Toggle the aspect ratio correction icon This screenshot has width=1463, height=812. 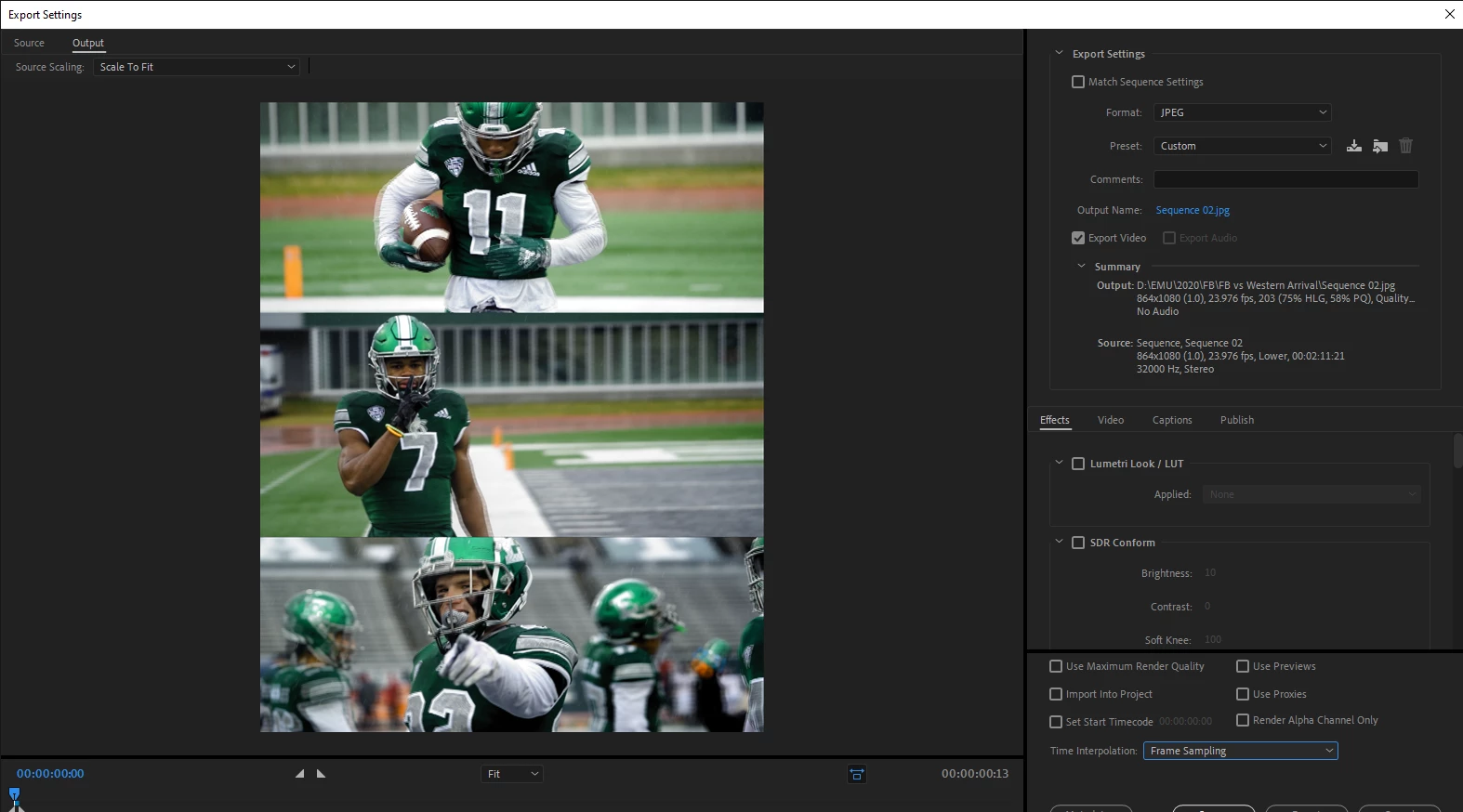(857, 774)
